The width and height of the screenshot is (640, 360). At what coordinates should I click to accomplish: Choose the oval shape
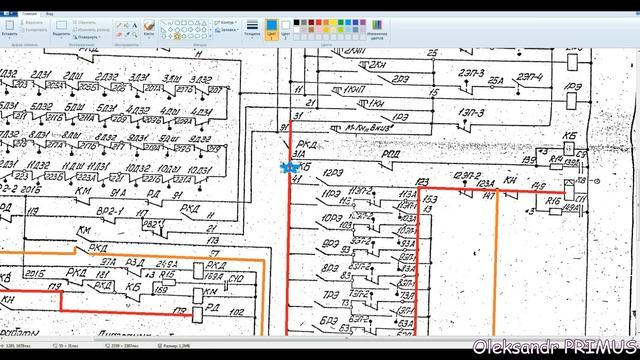point(177,23)
